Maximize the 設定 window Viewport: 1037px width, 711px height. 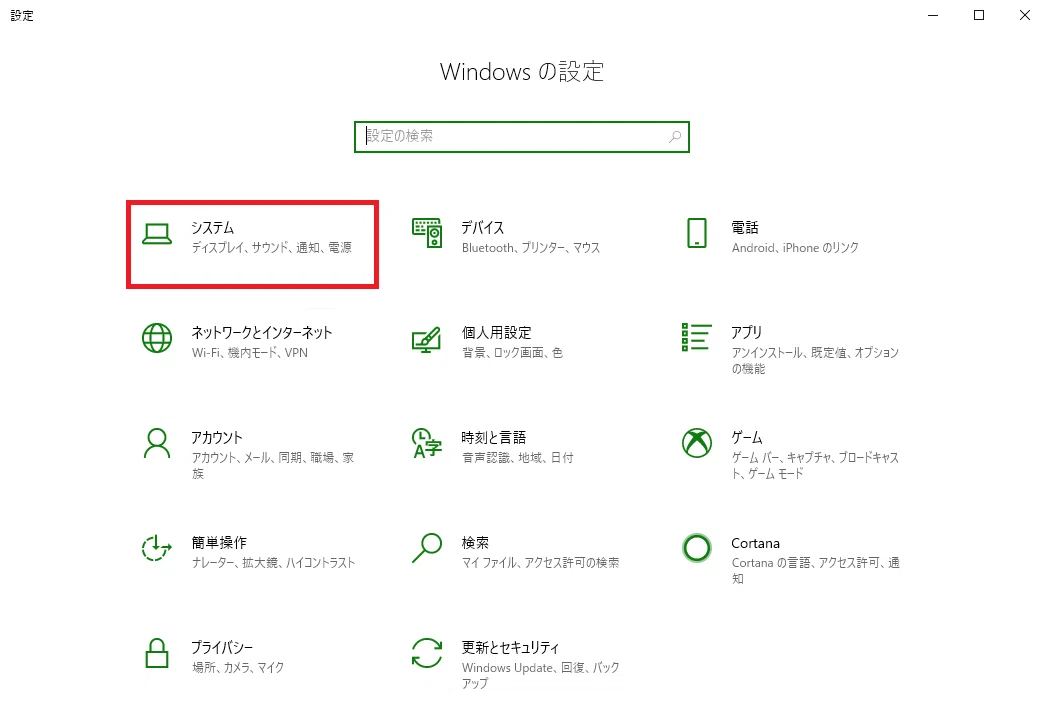(x=979, y=15)
